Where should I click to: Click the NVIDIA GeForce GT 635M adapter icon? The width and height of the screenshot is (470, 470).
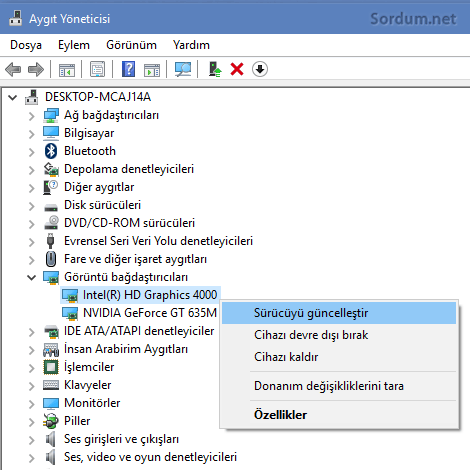pyautogui.click(x=70, y=313)
